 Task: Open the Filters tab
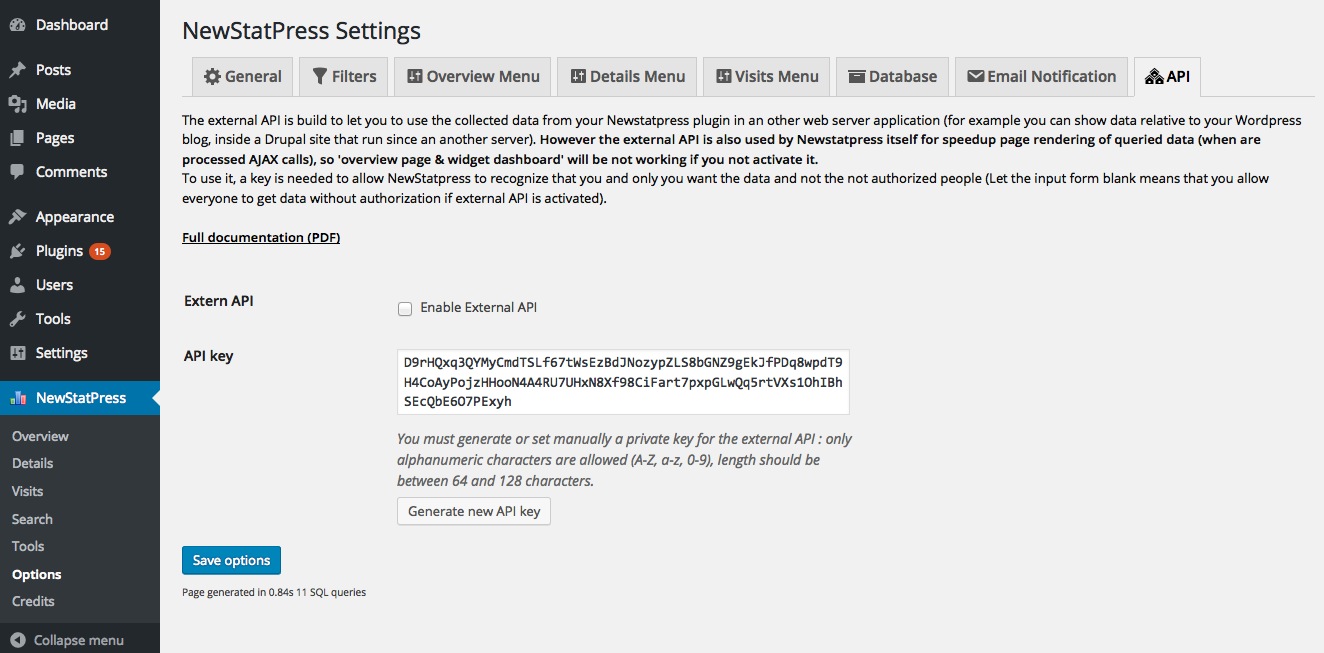[343, 77]
